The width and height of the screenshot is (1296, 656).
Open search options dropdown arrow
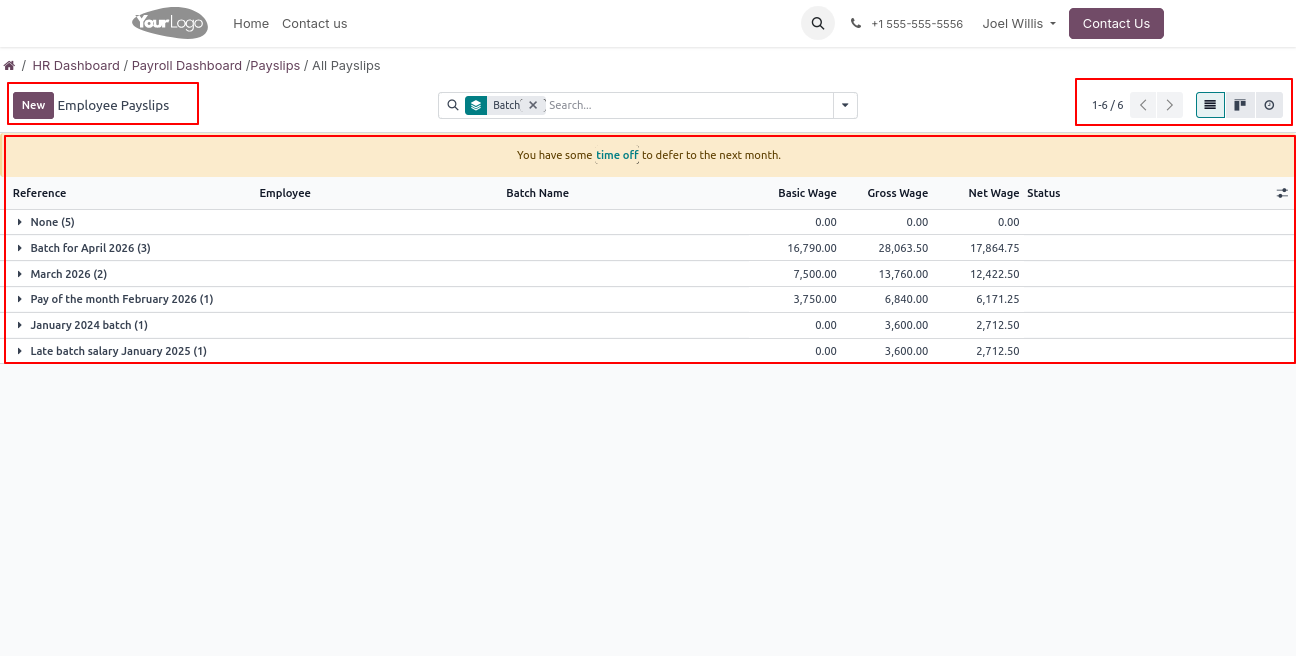845,105
